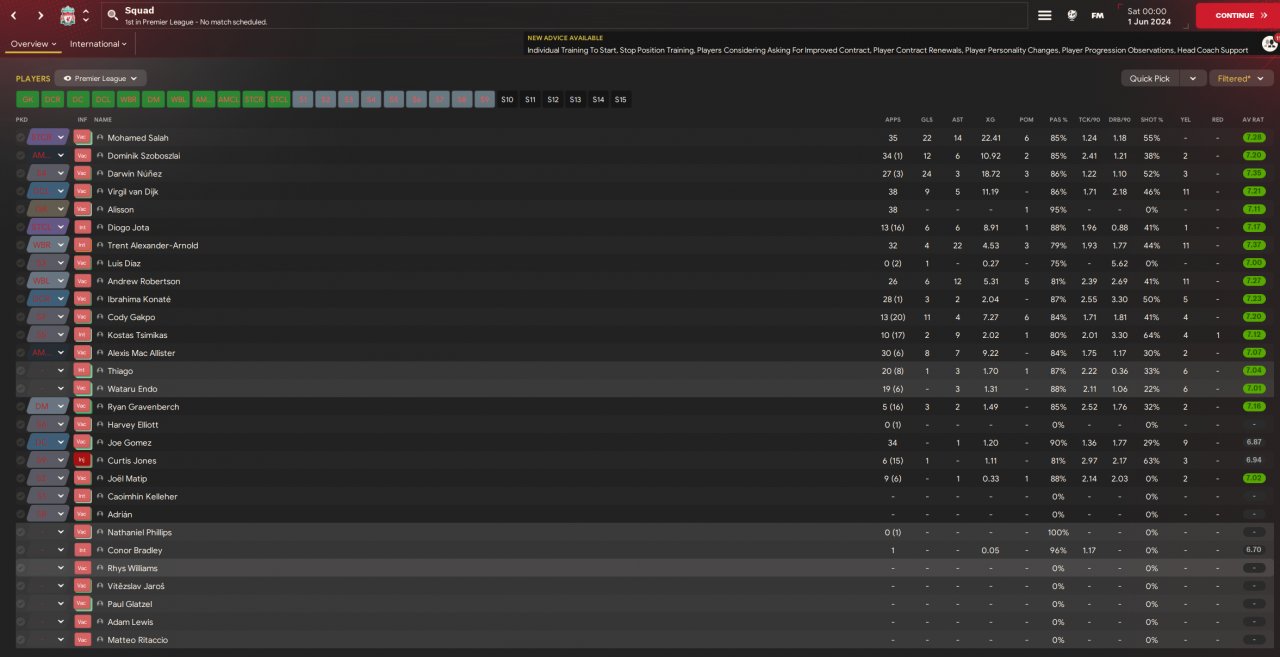
Task: Open position dropdown for Joe Gomez
Action: click(x=61, y=442)
